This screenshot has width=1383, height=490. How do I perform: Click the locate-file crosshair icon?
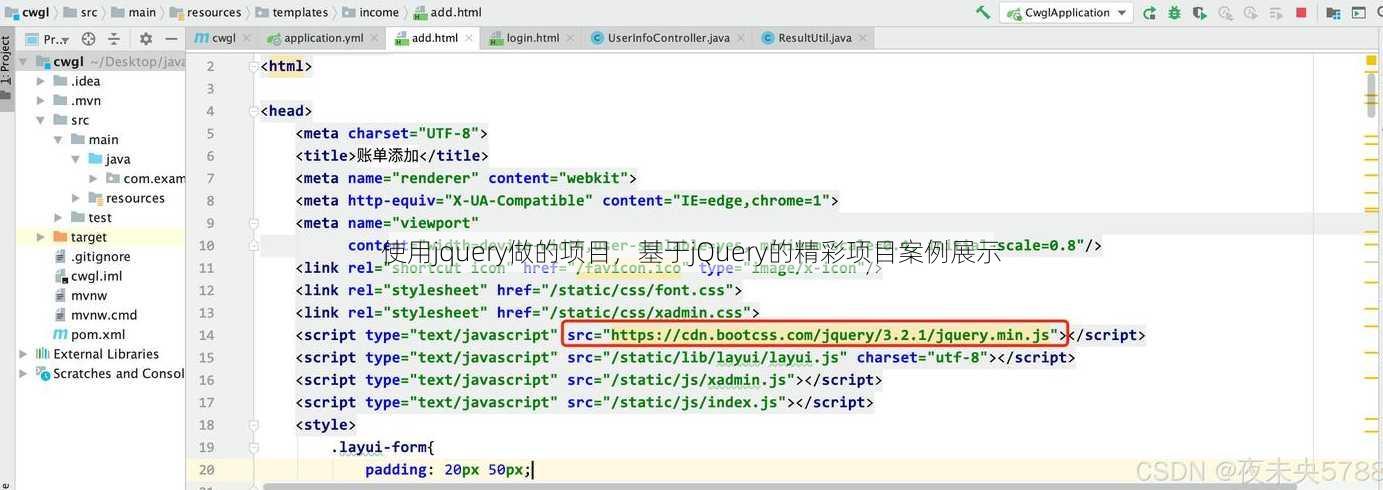(88, 39)
